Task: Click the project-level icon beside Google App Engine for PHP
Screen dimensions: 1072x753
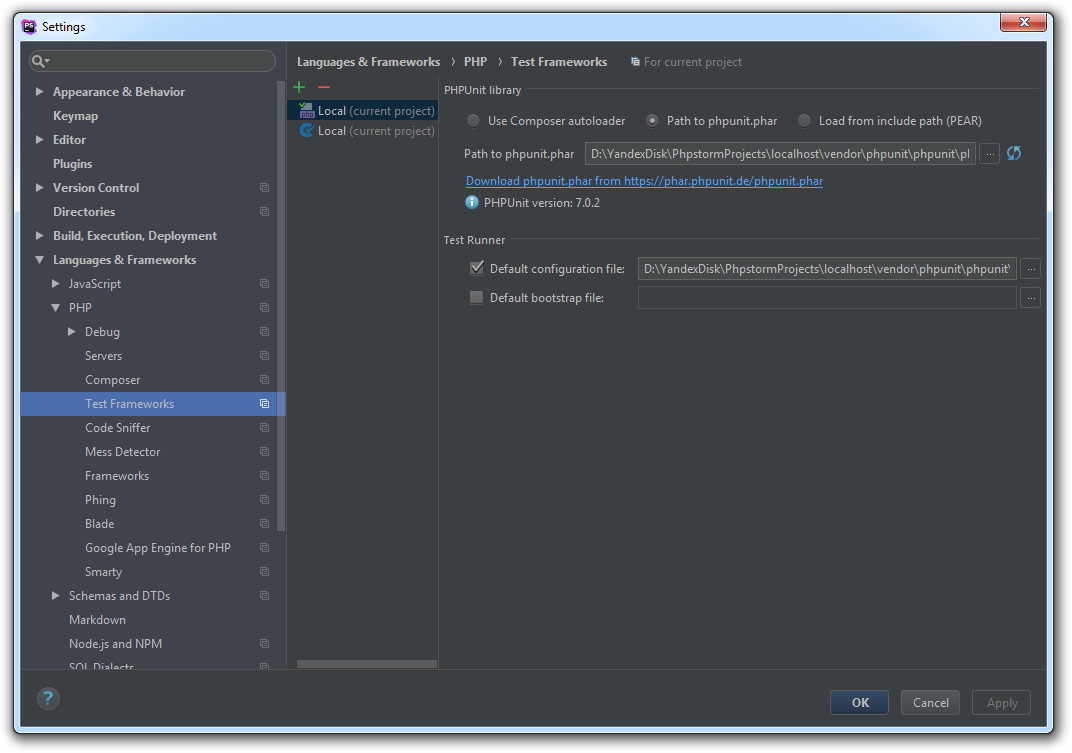Action: click(264, 548)
